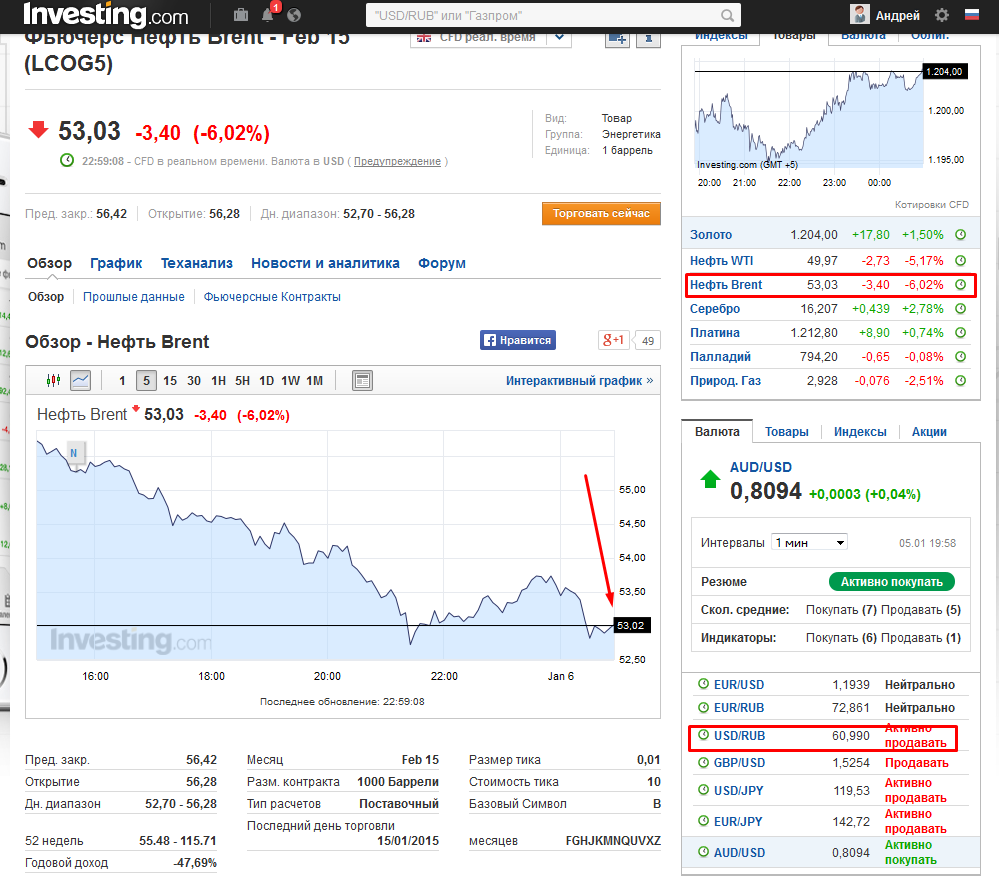Click the N news marker on chart
This screenshot has width=999, height=879.
point(75,453)
